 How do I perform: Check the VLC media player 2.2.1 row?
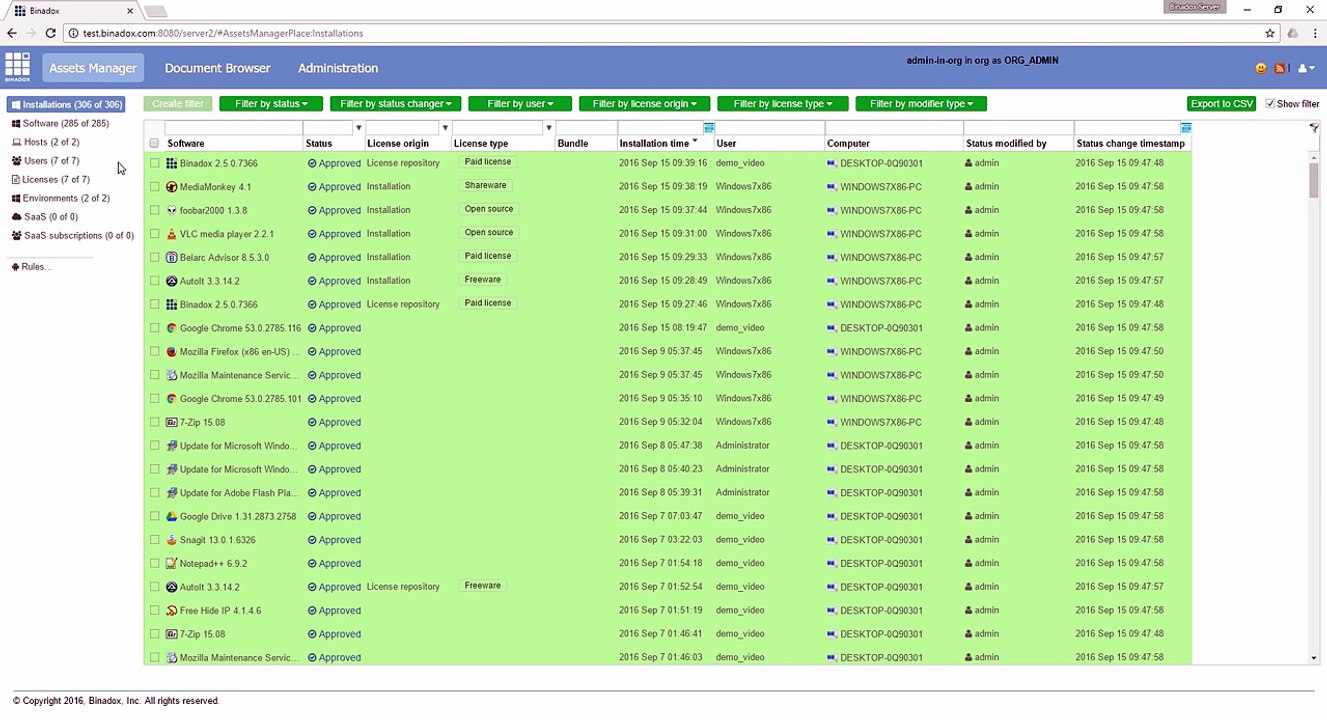click(x=155, y=234)
